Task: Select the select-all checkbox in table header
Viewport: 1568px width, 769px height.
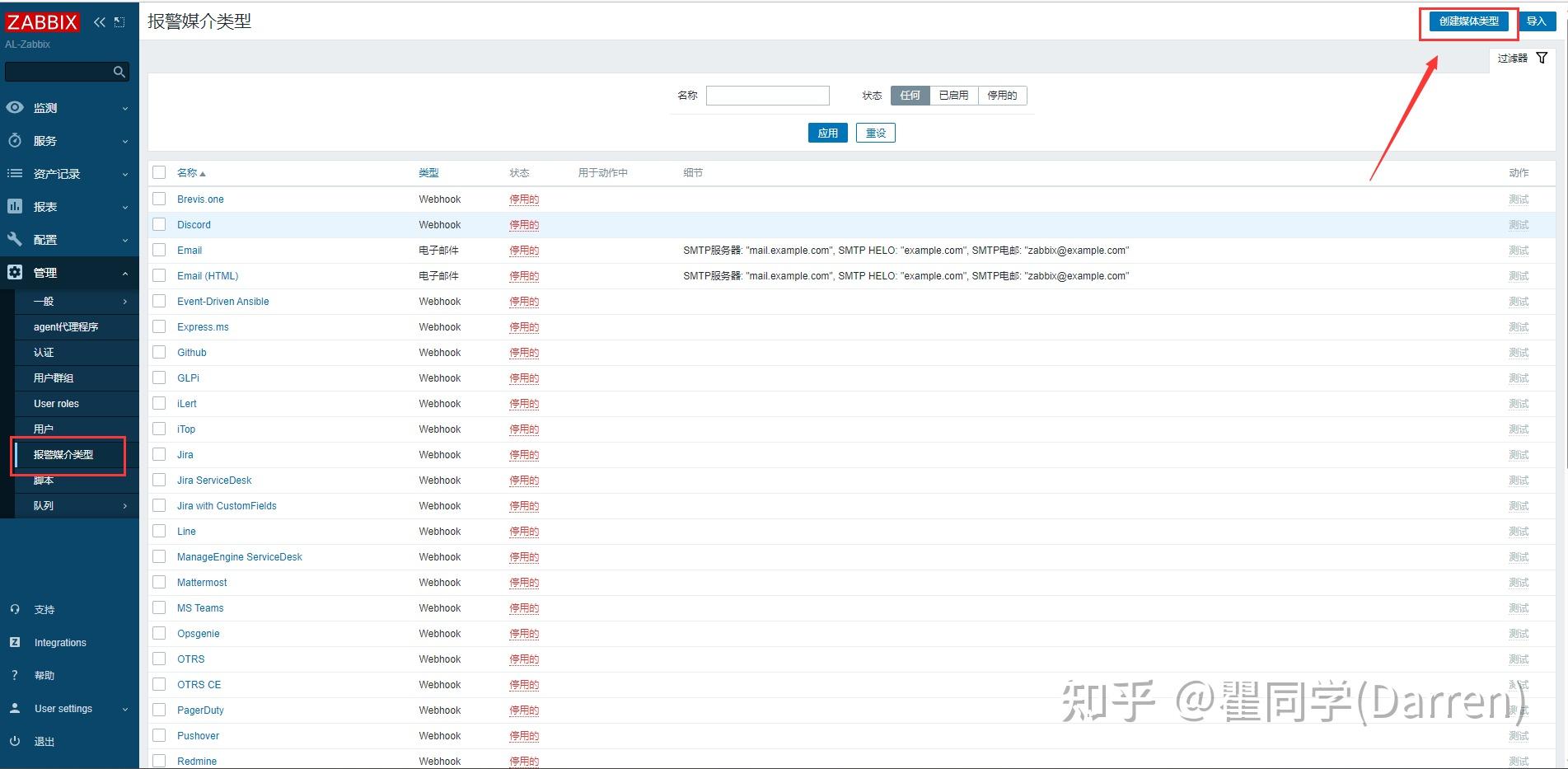Action: tap(159, 172)
